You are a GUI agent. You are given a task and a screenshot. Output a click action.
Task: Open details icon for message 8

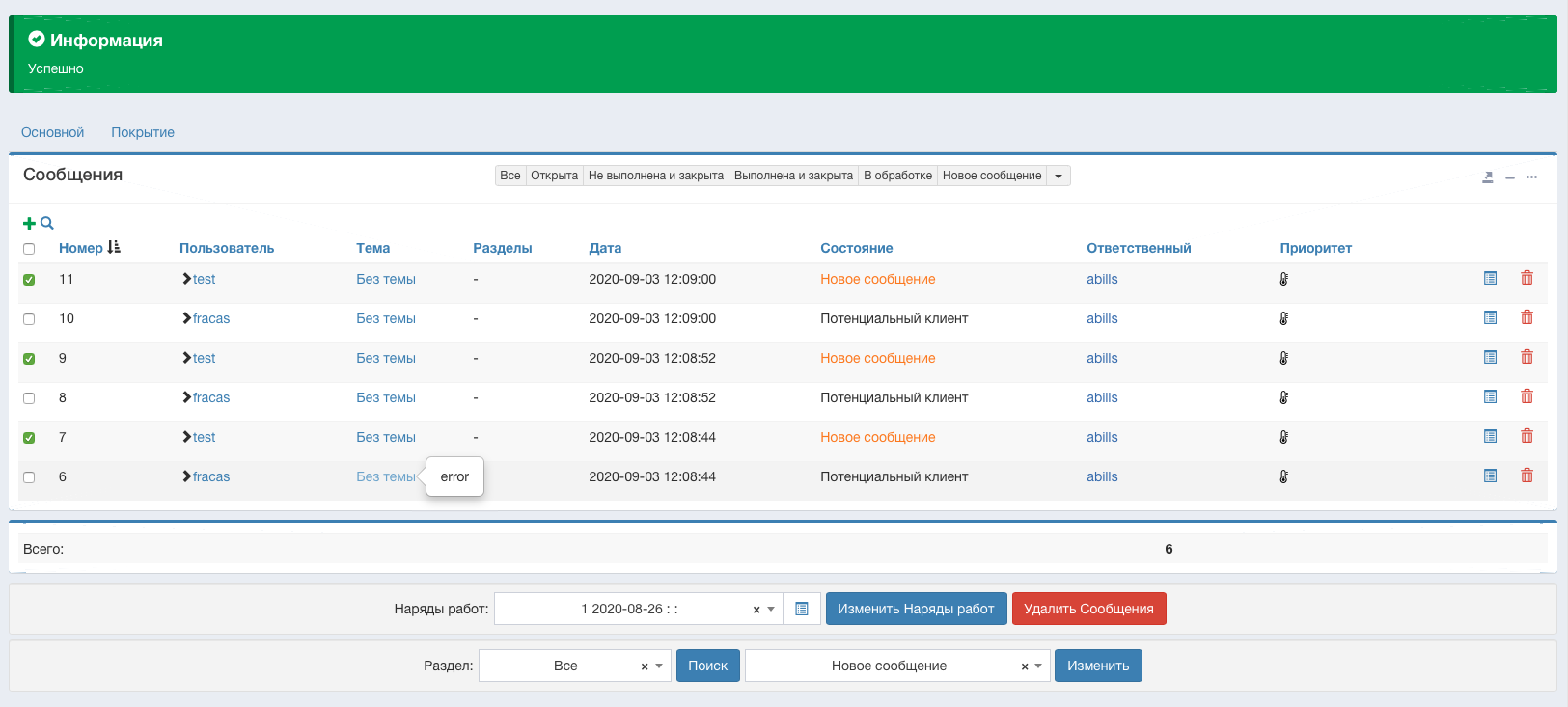(x=1490, y=396)
